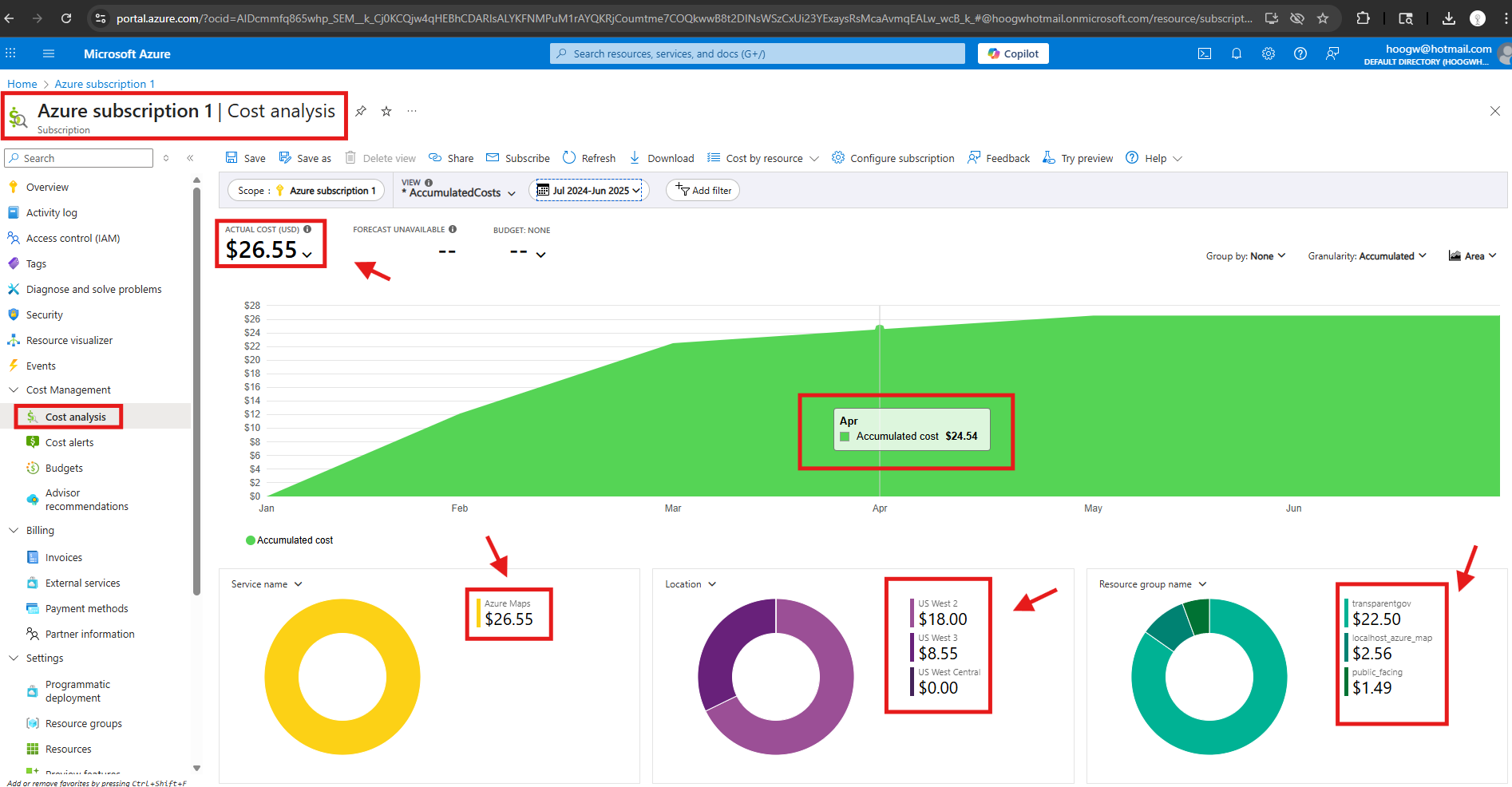Click the Add filter button

[703, 190]
